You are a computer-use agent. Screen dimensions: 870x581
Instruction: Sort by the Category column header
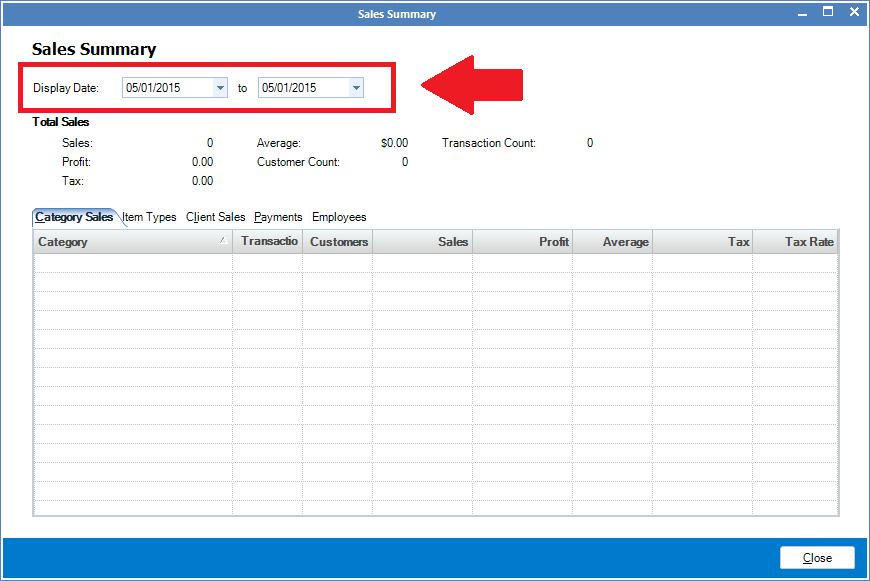tap(130, 242)
